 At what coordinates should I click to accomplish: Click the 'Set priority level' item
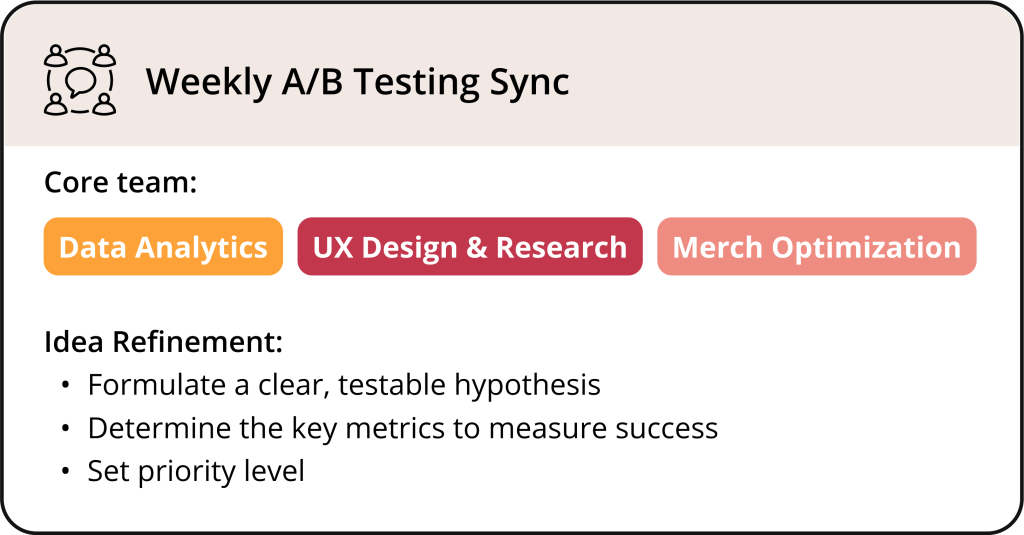[195, 471]
